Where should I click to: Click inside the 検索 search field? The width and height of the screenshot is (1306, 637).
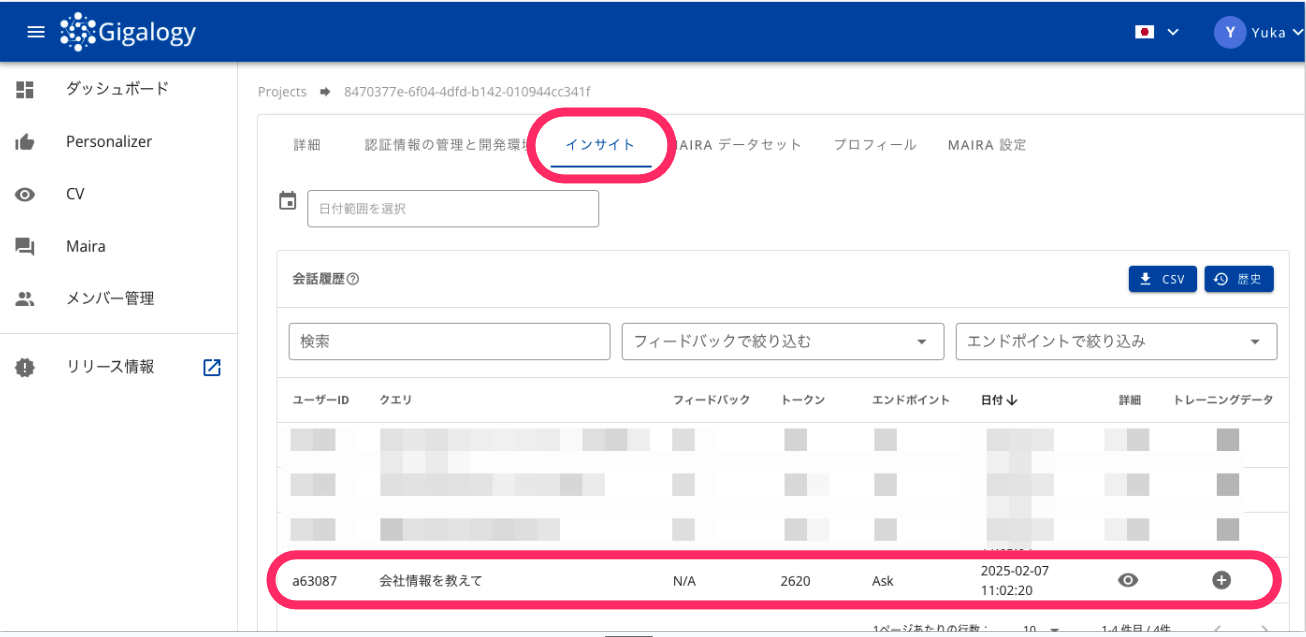pyautogui.click(x=449, y=341)
